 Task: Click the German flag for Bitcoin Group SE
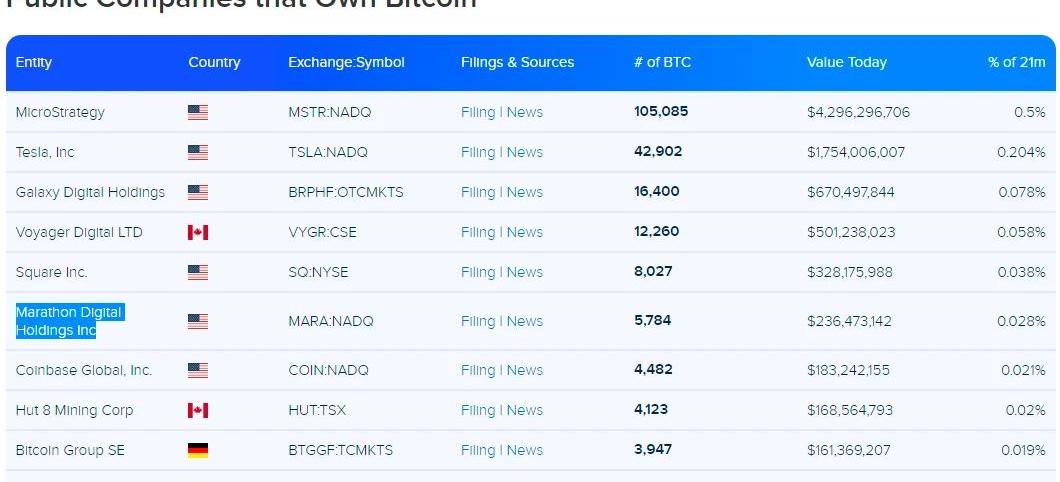tap(198, 450)
